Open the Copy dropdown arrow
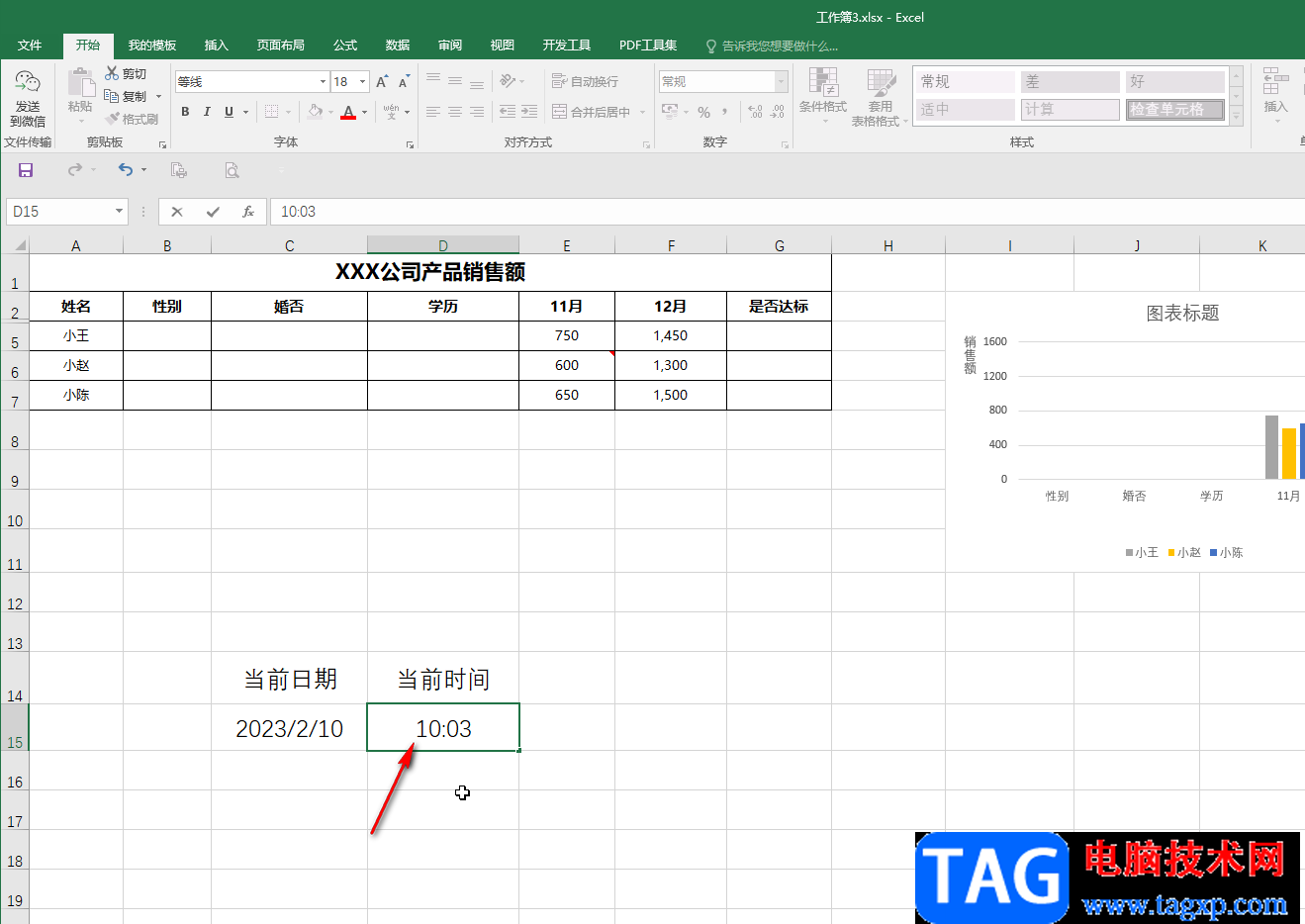Image resolution: width=1305 pixels, height=924 pixels. (158, 97)
